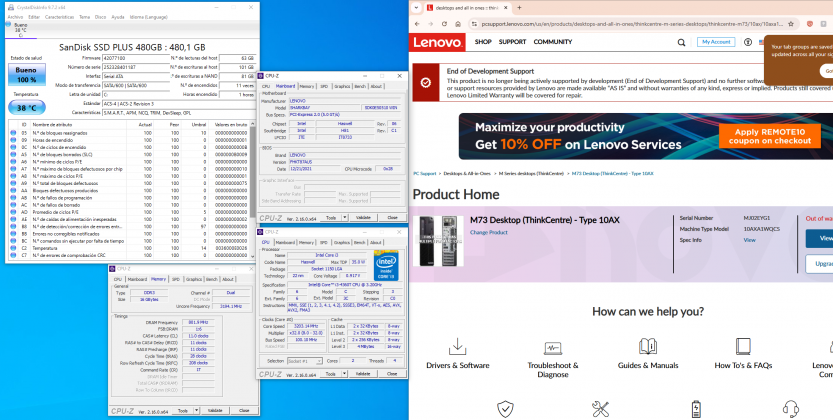Click the Spec Info View link
This screenshot has width=833, height=420.
point(749,240)
